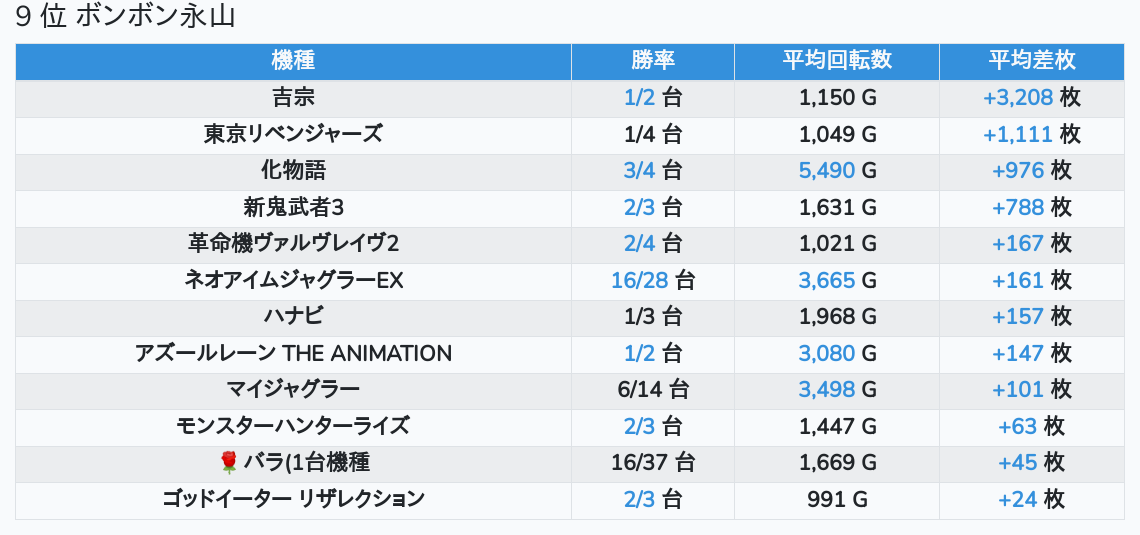This screenshot has width=1140, height=535.
Task: Select the ネオアイムジャグラーEX machine name
Action: (293, 280)
